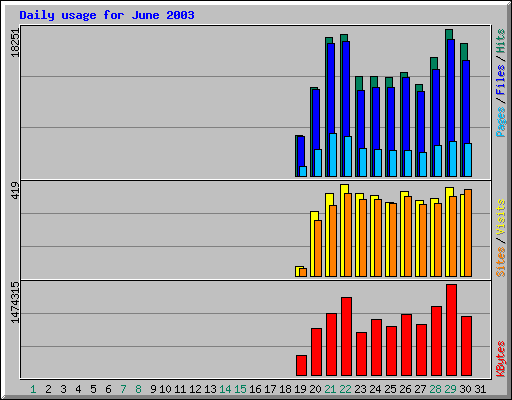Click day label 23 on the x-axis
Image resolution: width=512 pixels, height=400 pixels.
click(x=360, y=389)
